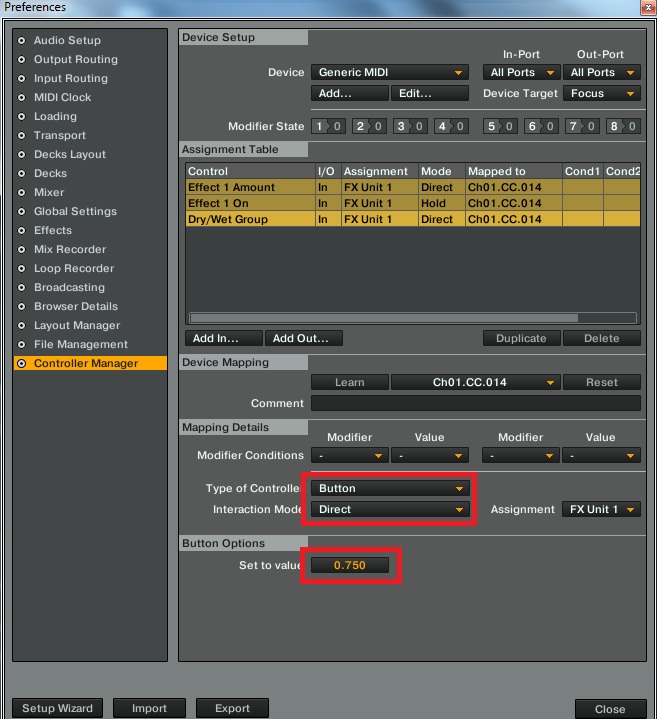This screenshot has width=657, height=719.
Task: Select MIDI Clock in sidebar
Action: [62, 97]
